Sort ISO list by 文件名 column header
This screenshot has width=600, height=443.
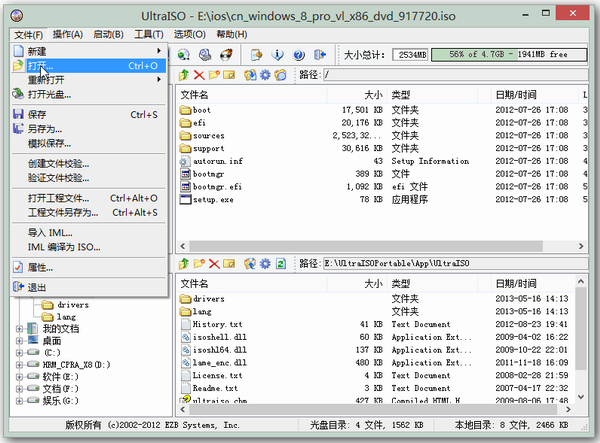click(251, 94)
